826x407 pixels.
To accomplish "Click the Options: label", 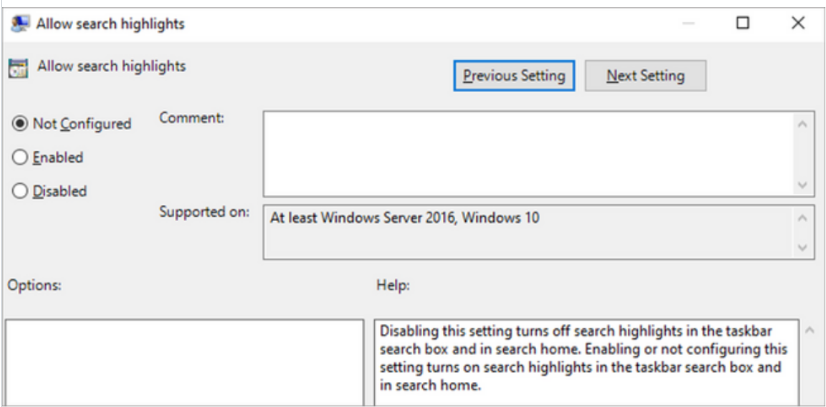I will 34,285.
